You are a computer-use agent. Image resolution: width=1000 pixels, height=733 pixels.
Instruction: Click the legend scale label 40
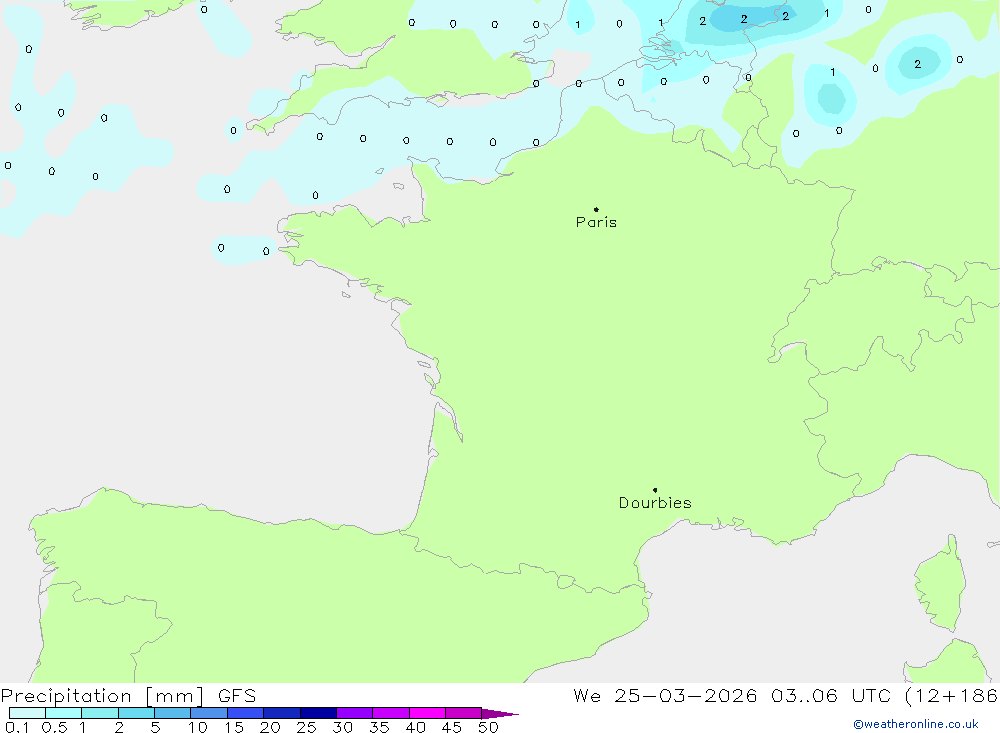415,727
